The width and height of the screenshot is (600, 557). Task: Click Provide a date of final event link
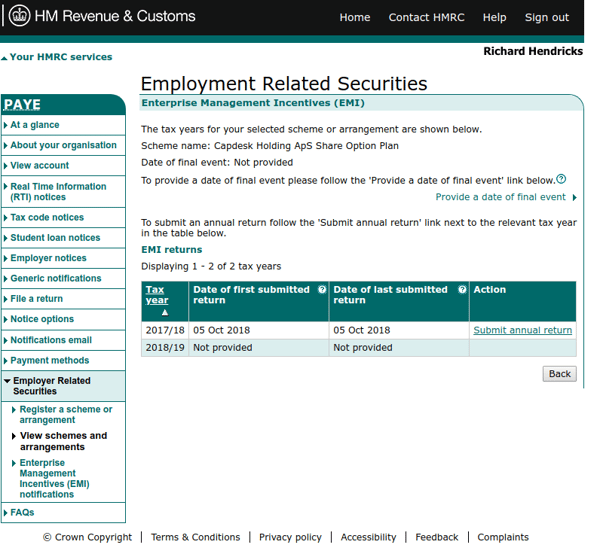coord(500,197)
